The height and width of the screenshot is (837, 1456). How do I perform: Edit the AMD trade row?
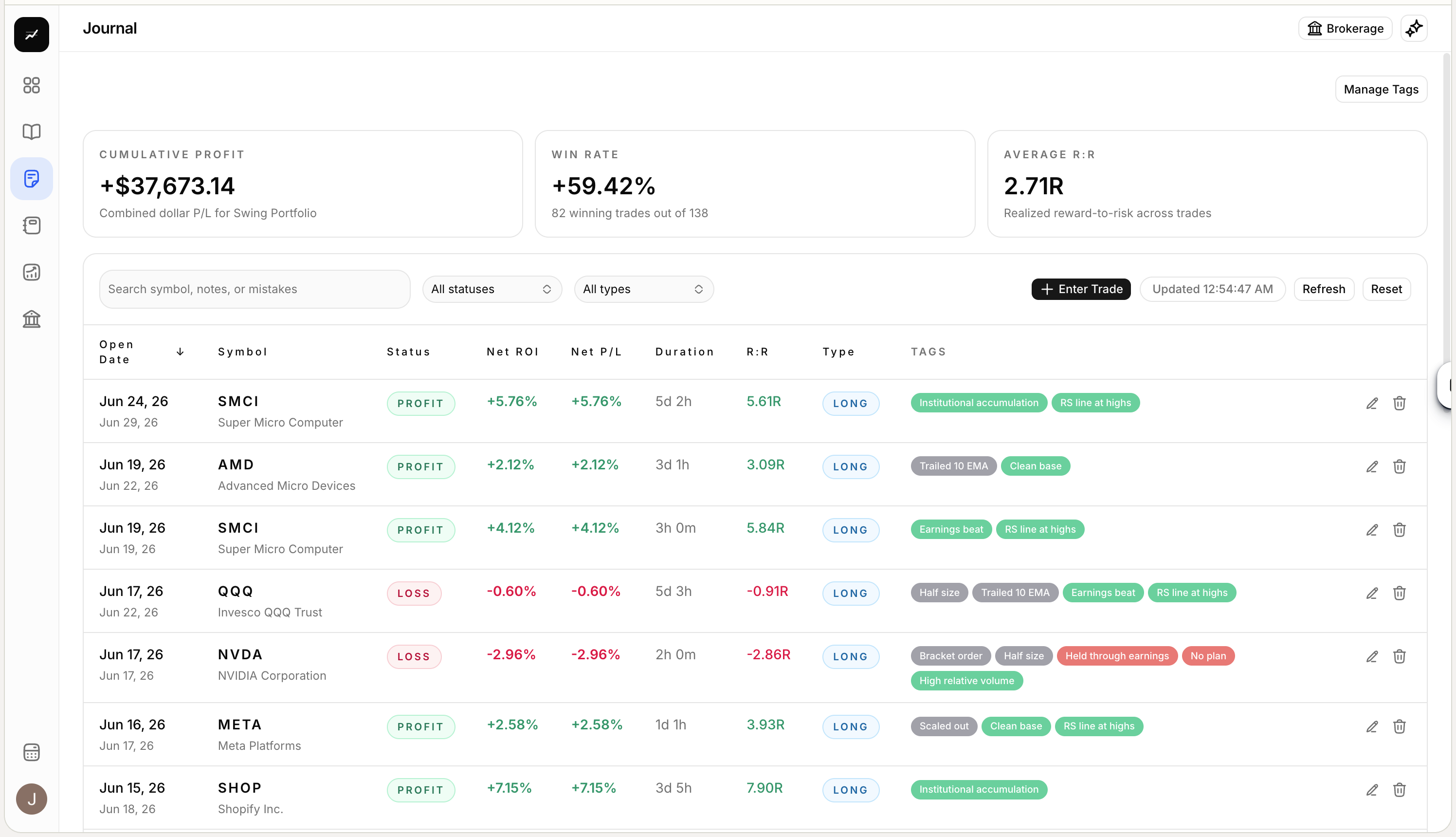(x=1372, y=467)
